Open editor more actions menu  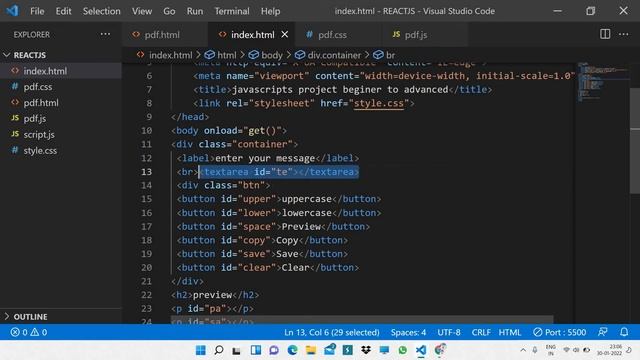(x=623, y=34)
